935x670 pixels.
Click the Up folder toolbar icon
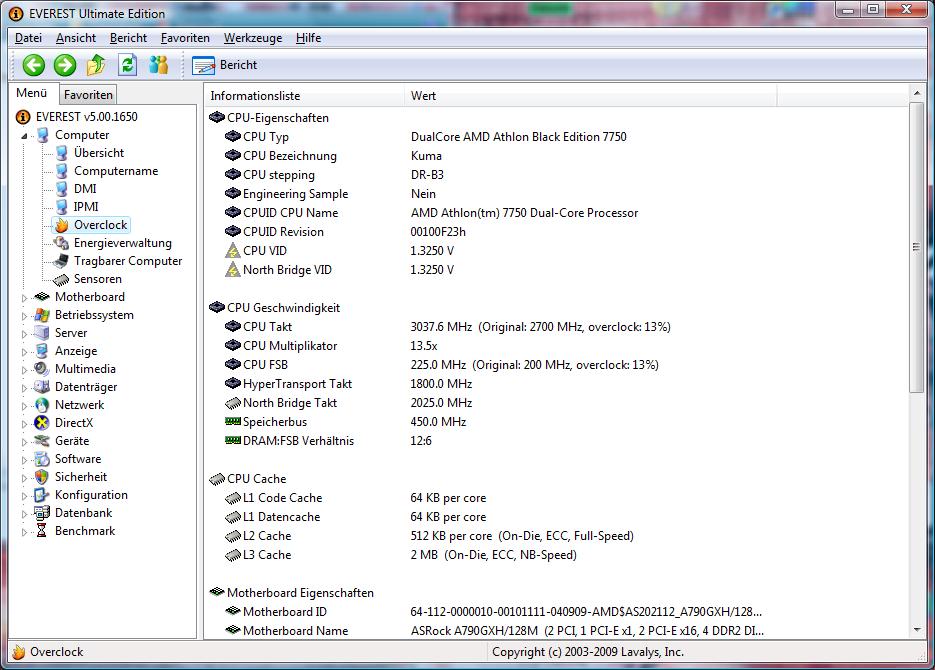[x=96, y=65]
